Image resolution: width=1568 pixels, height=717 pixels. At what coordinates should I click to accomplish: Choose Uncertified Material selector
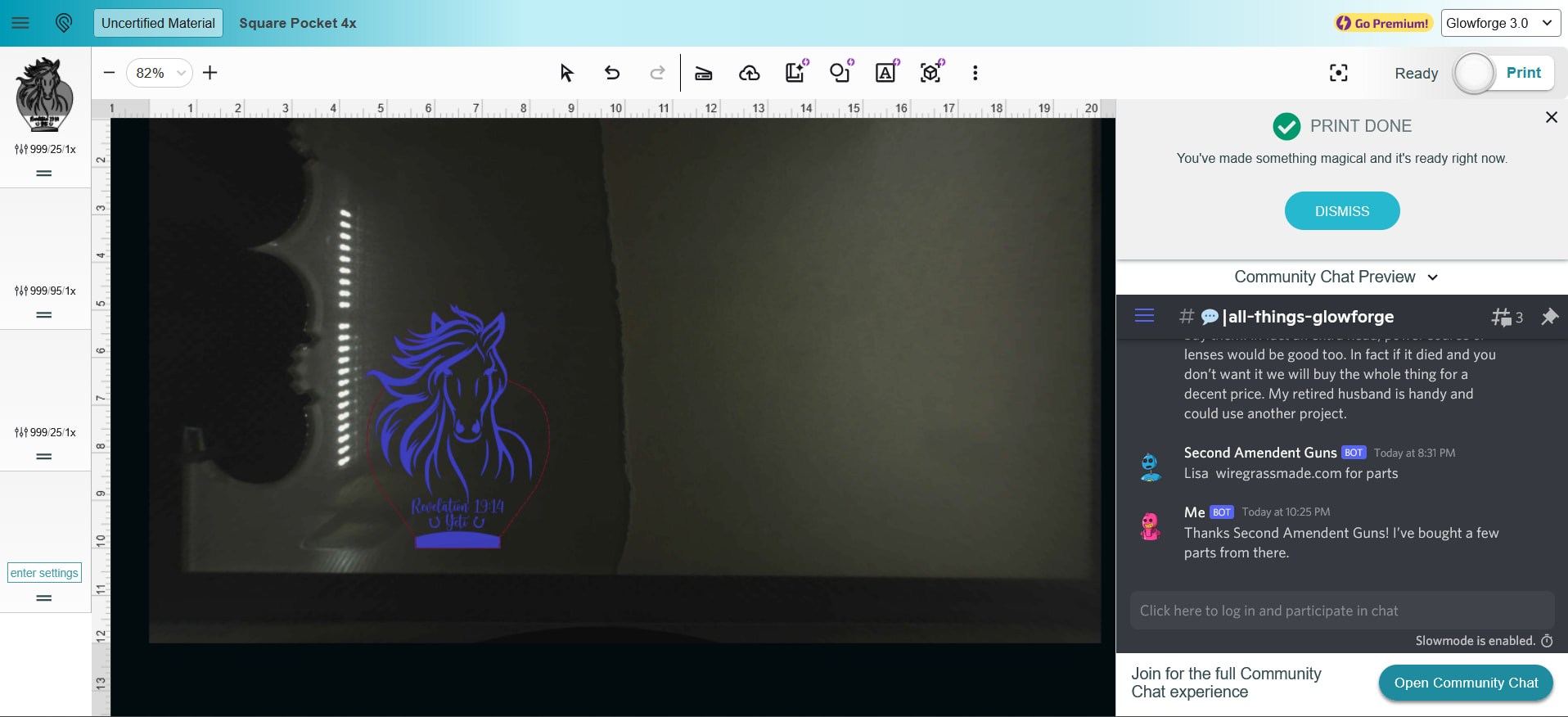pyautogui.click(x=158, y=23)
